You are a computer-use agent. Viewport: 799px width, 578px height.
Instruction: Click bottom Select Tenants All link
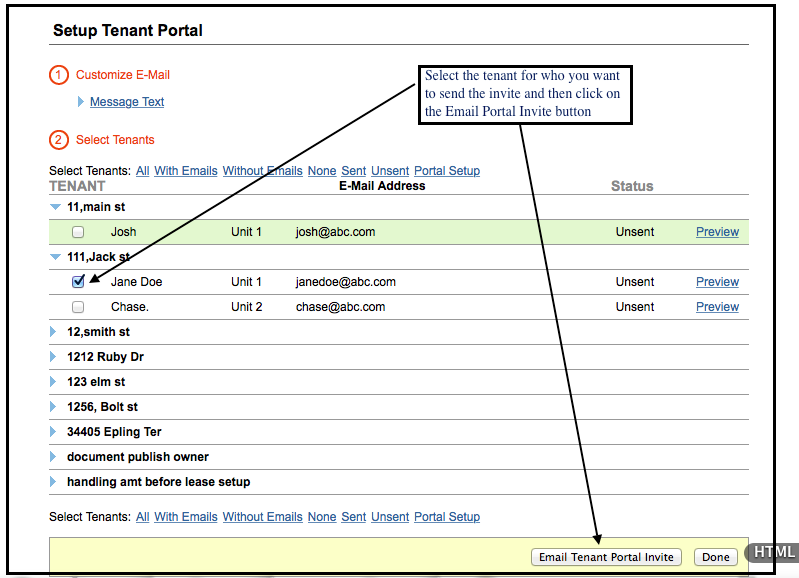[143, 517]
